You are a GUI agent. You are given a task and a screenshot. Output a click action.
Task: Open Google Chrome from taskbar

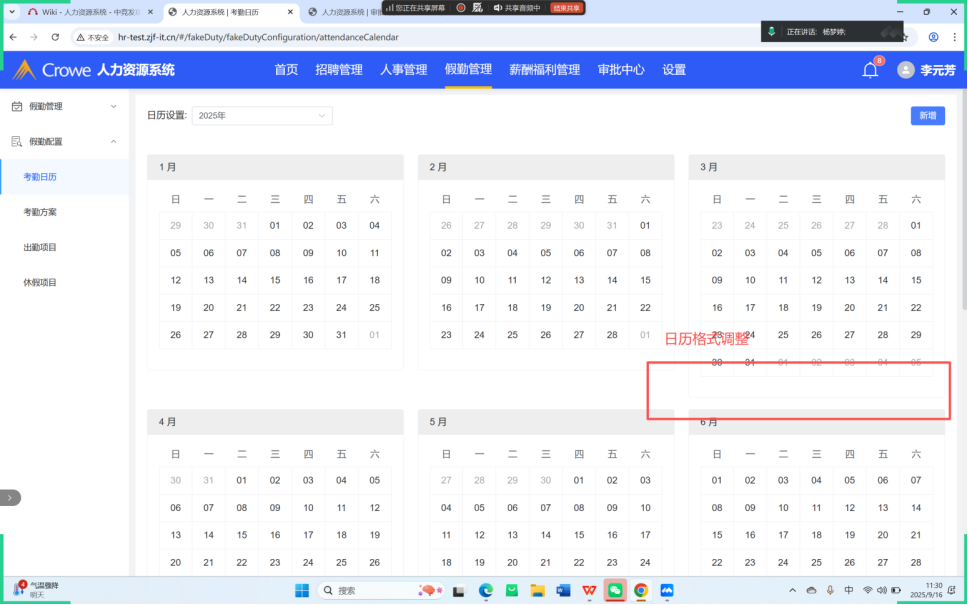[641, 591]
